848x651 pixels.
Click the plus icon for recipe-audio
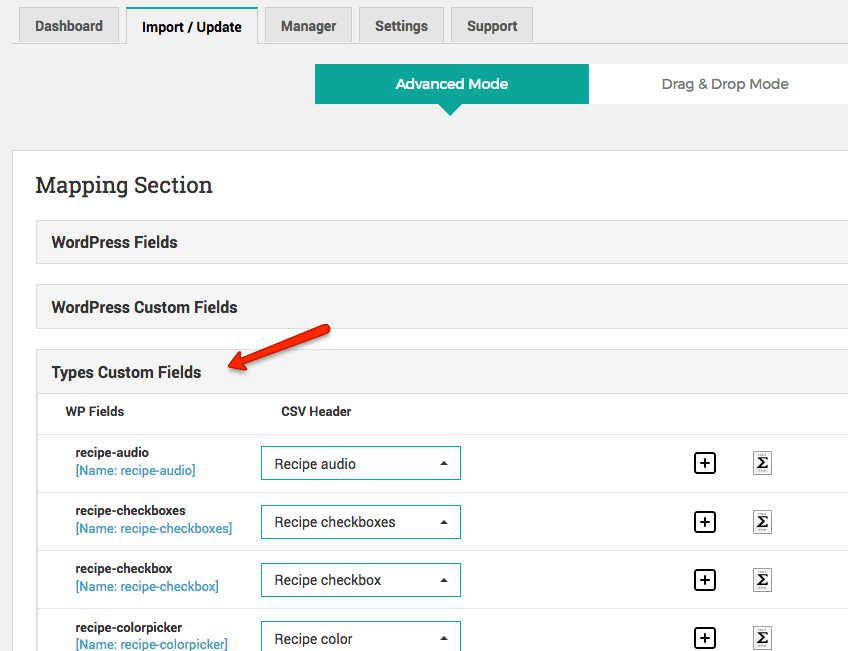(x=705, y=463)
